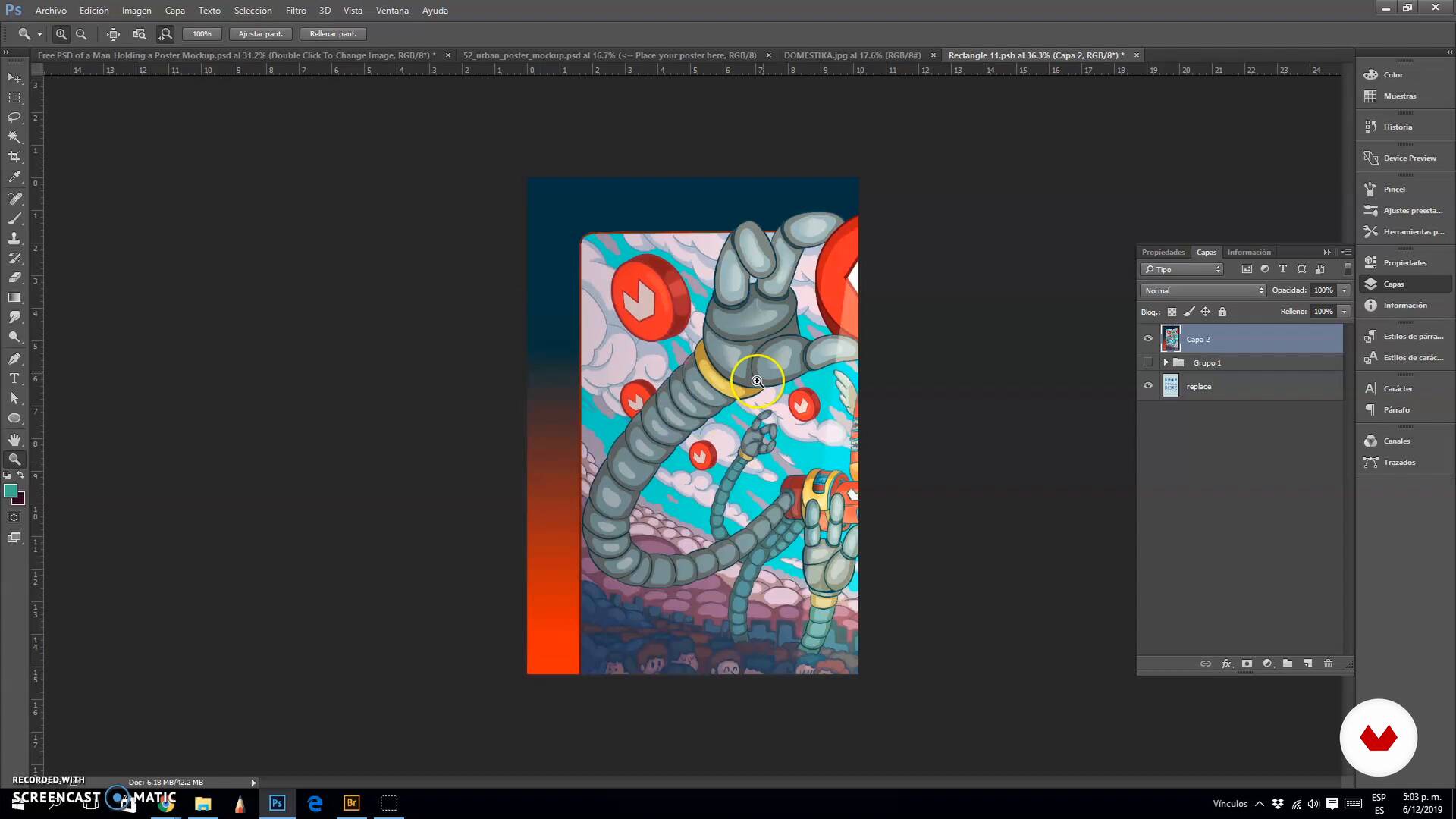Select the Move tool

point(14,78)
